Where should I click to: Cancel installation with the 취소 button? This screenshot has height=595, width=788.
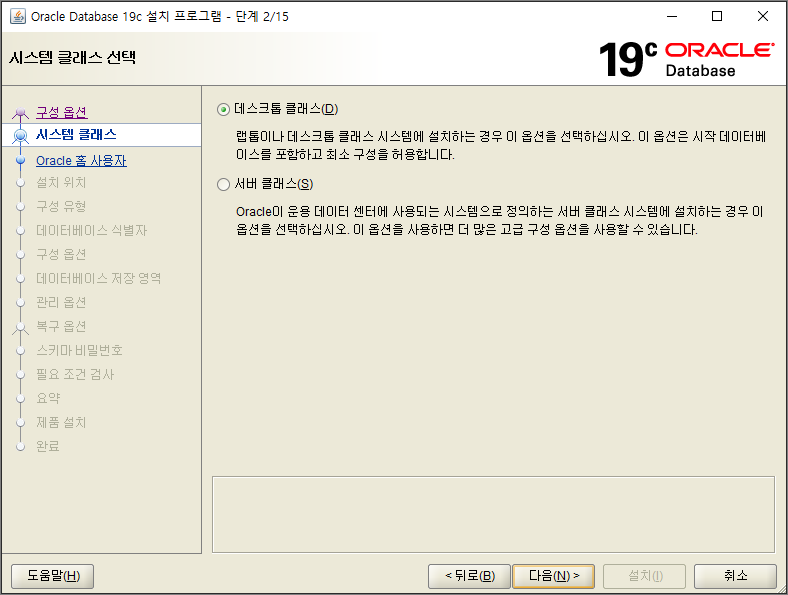click(735, 576)
